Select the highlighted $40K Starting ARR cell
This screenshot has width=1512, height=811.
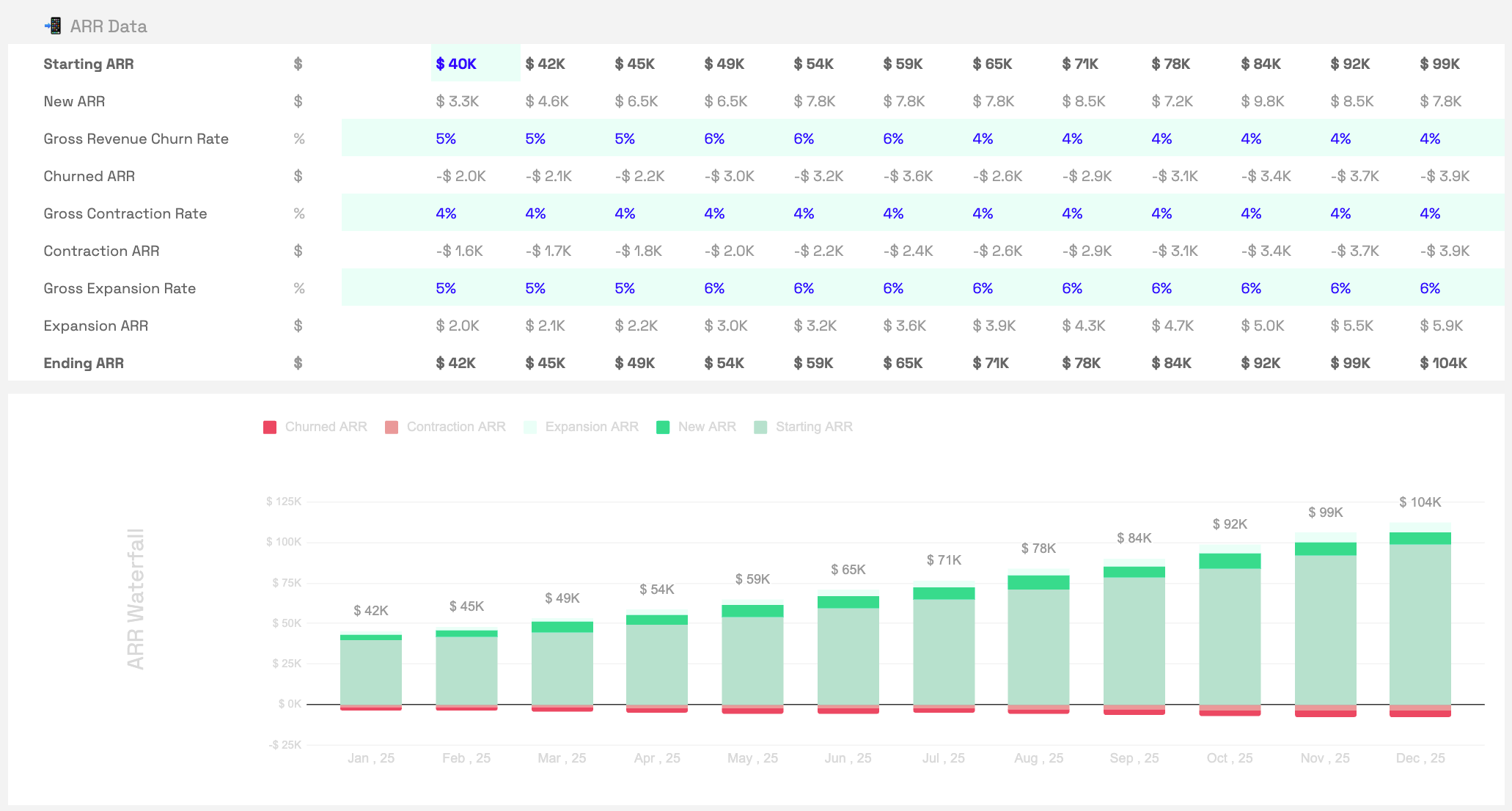click(456, 64)
